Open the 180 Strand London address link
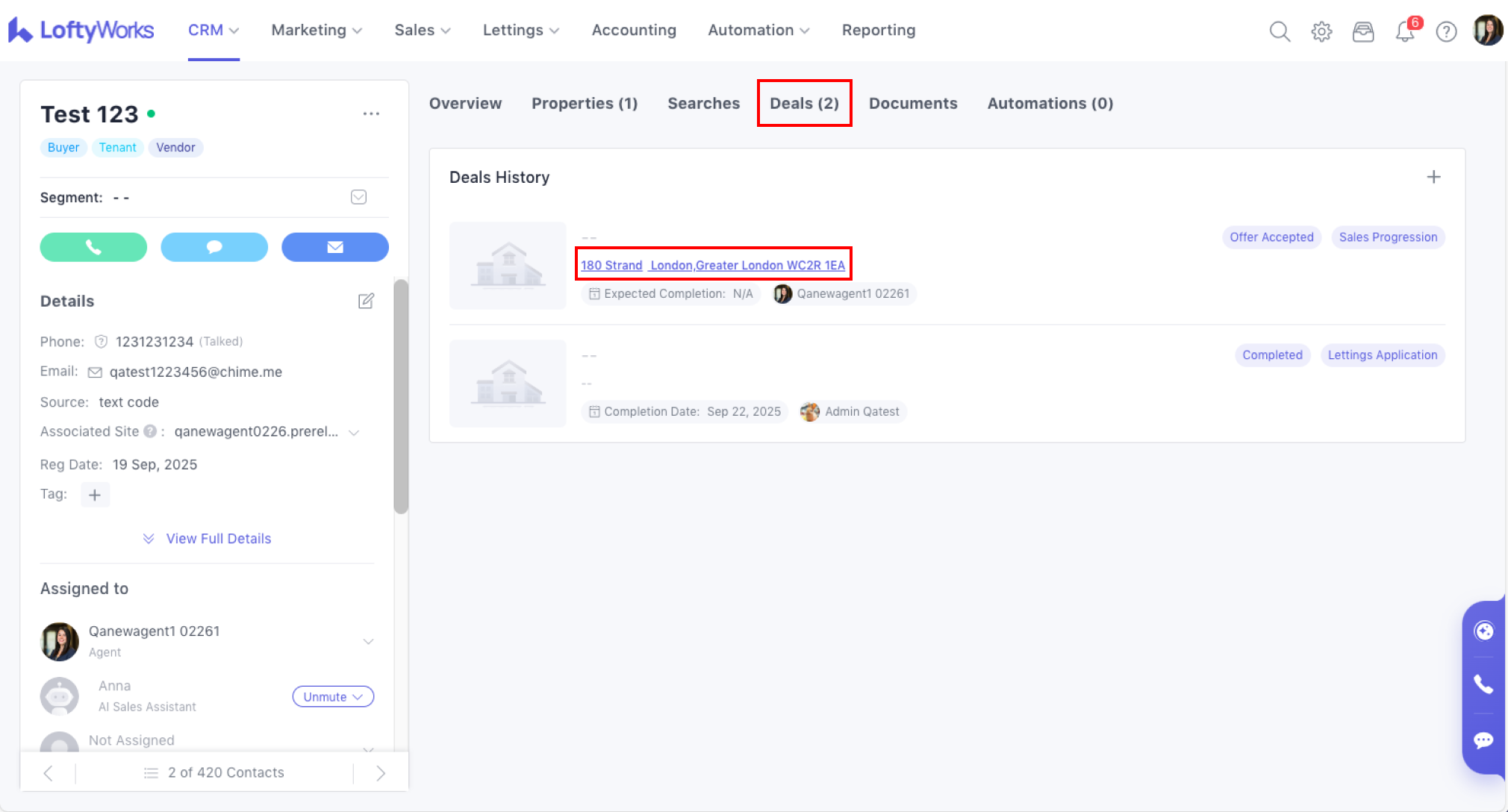Image resolution: width=1508 pixels, height=812 pixels. (x=712, y=265)
